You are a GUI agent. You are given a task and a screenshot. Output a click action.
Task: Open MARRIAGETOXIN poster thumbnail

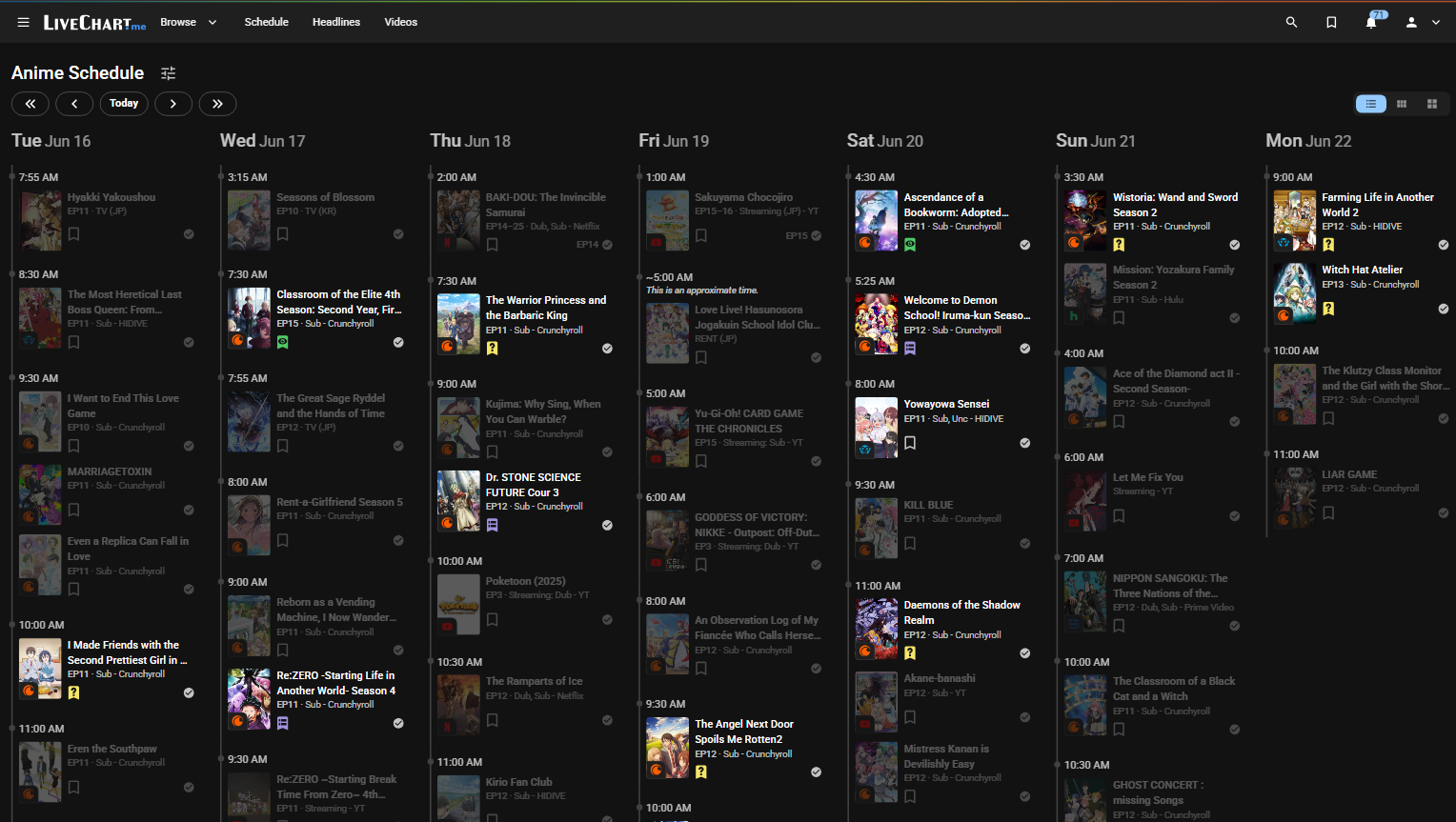click(40, 494)
